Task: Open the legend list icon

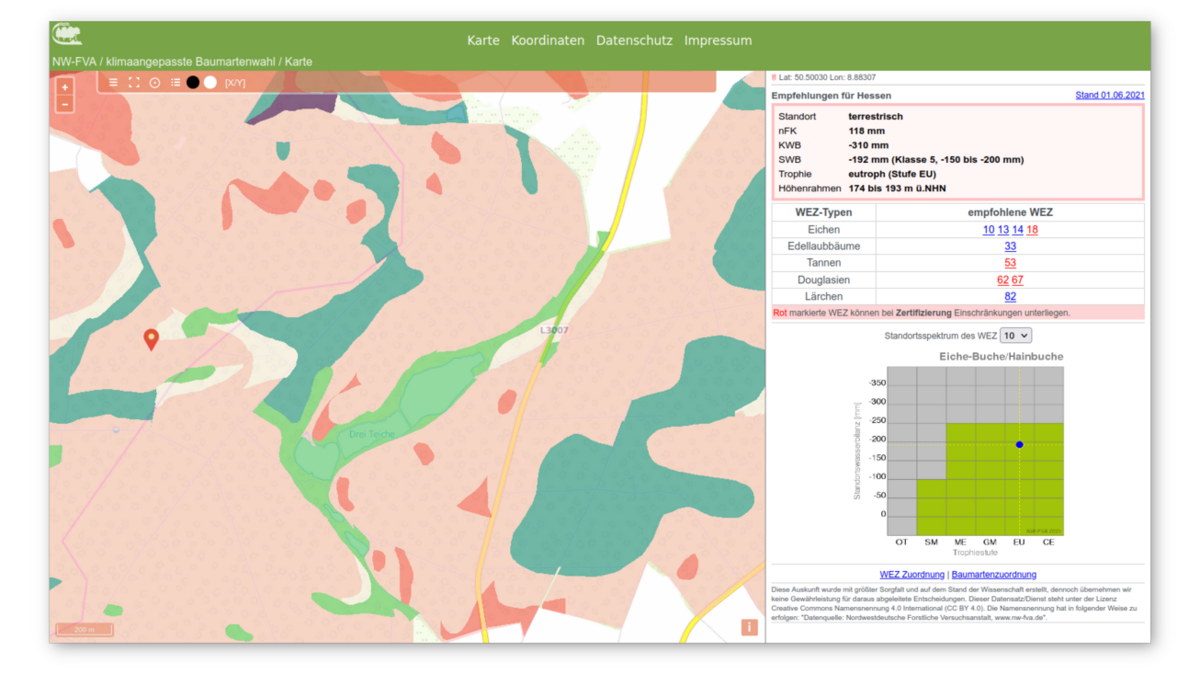Action: pyautogui.click(x=175, y=83)
